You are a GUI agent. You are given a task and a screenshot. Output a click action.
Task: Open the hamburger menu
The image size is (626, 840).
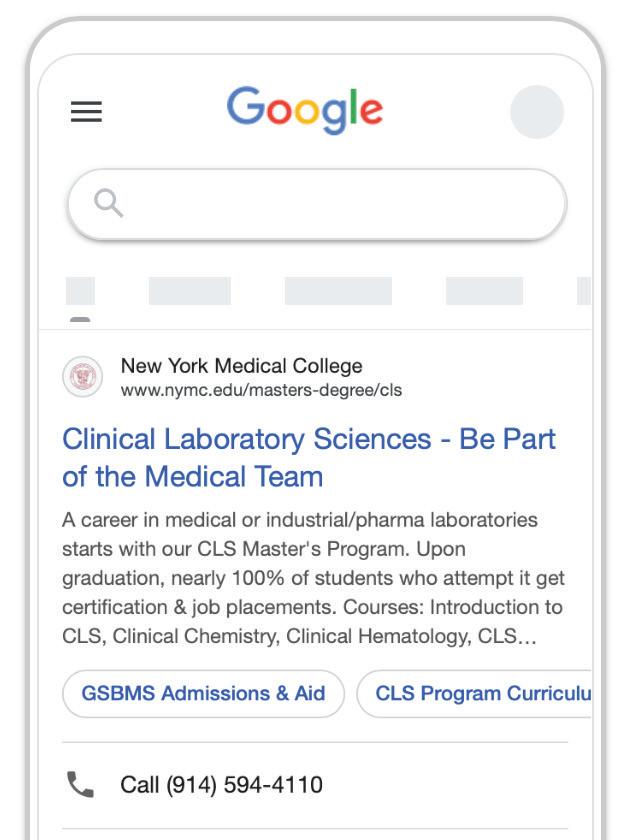pos(86,111)
